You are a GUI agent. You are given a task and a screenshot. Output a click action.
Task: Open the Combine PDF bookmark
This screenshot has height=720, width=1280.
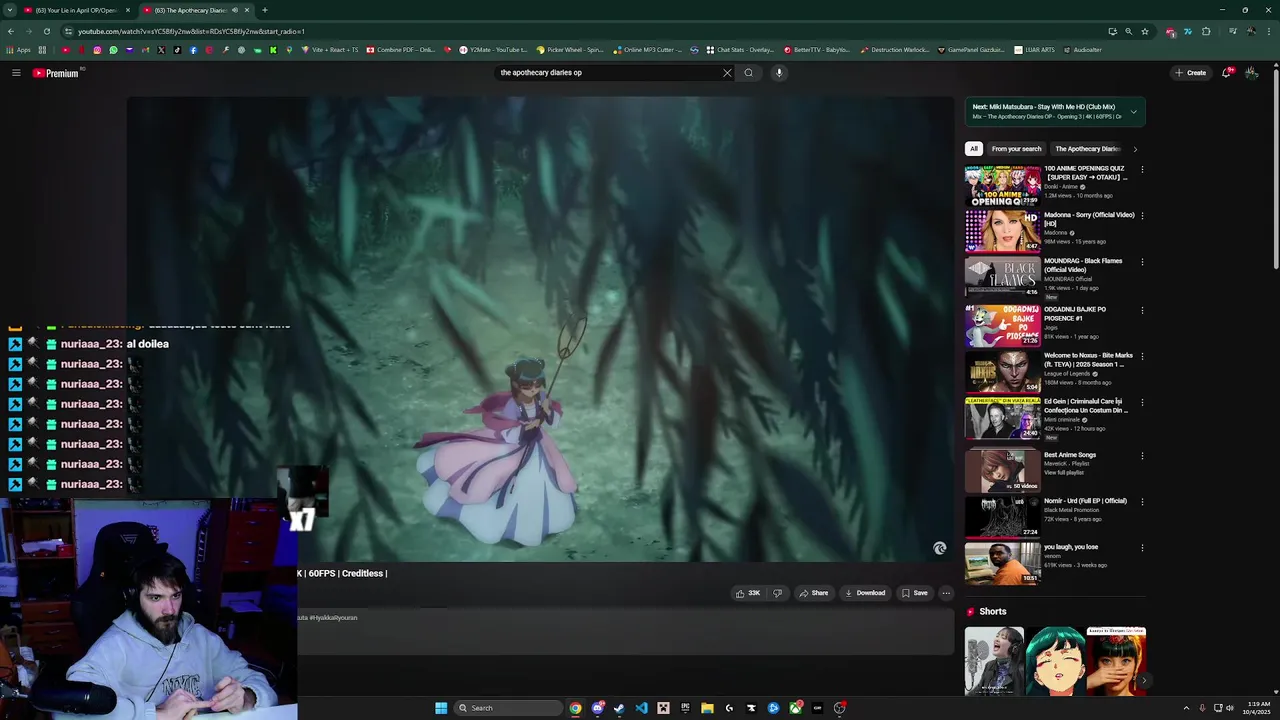(400, 49)
